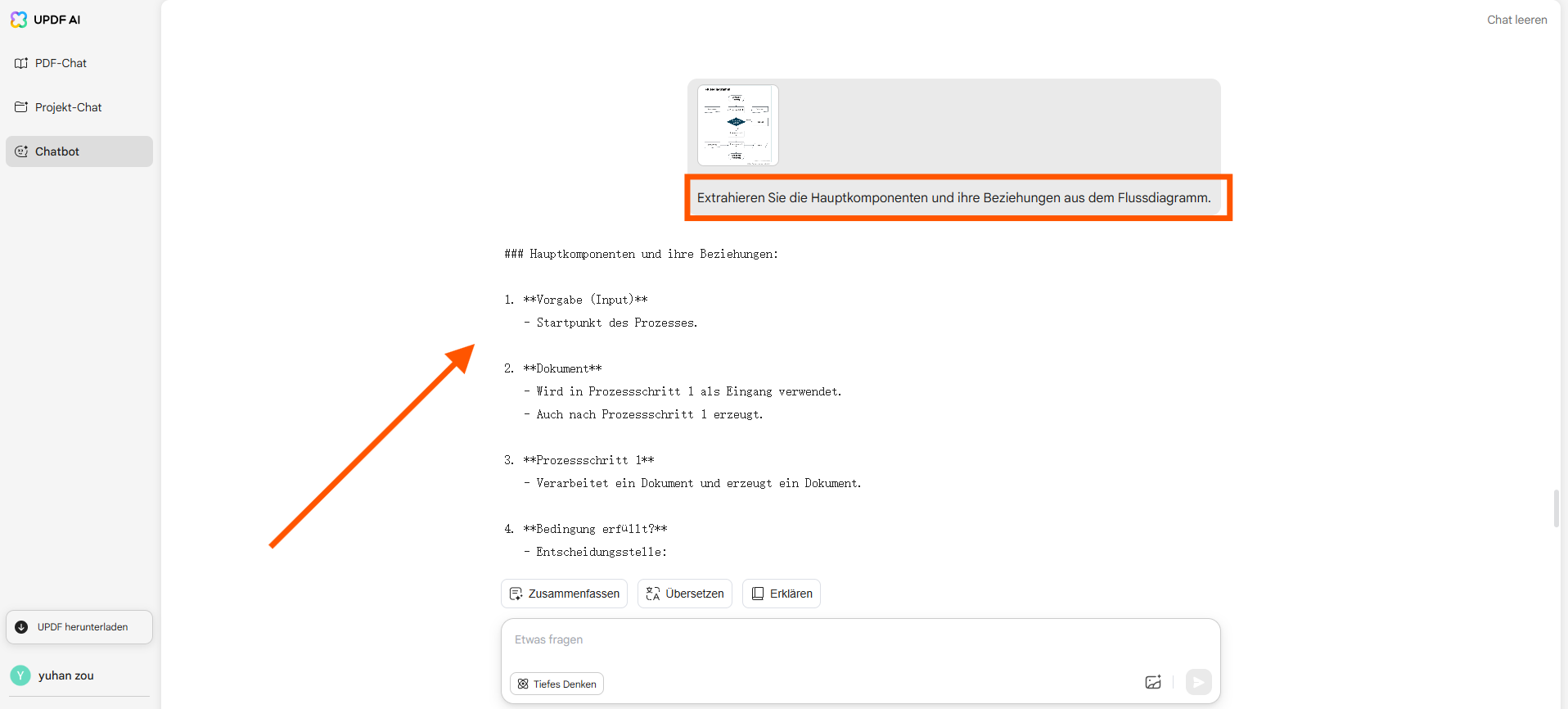1568x709 pixels.
Task: Open the uploaded flowchart thumbnail
Action: [x=737, y=125]
